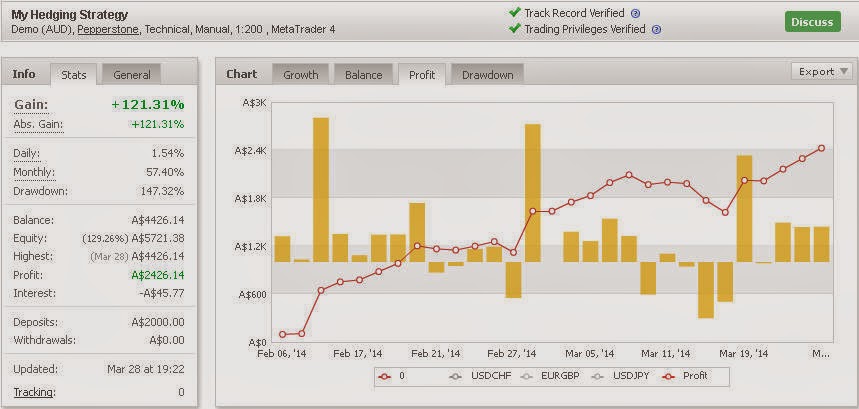Open the Export dropdown menu

[821, 72]
